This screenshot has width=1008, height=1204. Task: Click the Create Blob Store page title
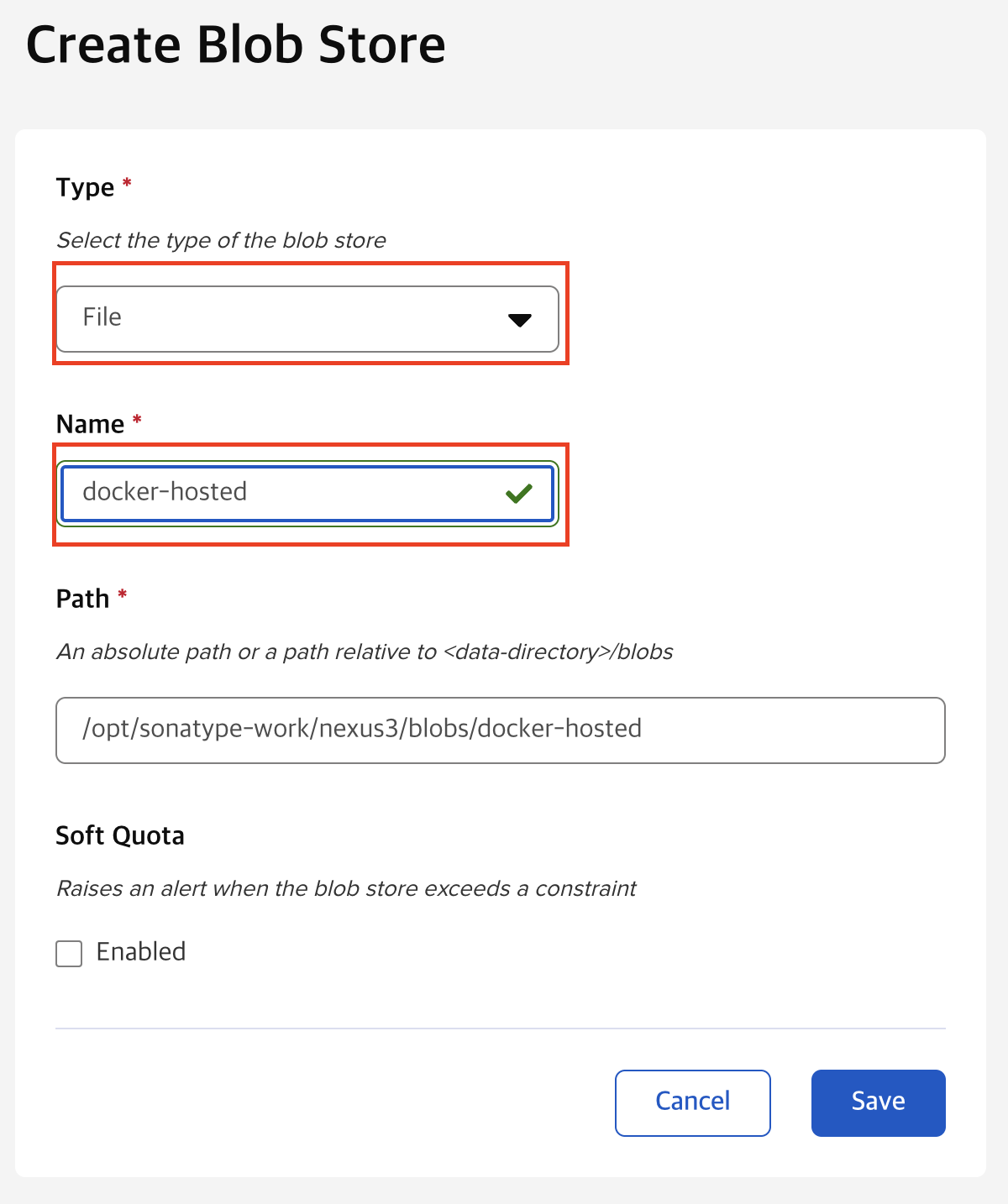tap(236, 45)
